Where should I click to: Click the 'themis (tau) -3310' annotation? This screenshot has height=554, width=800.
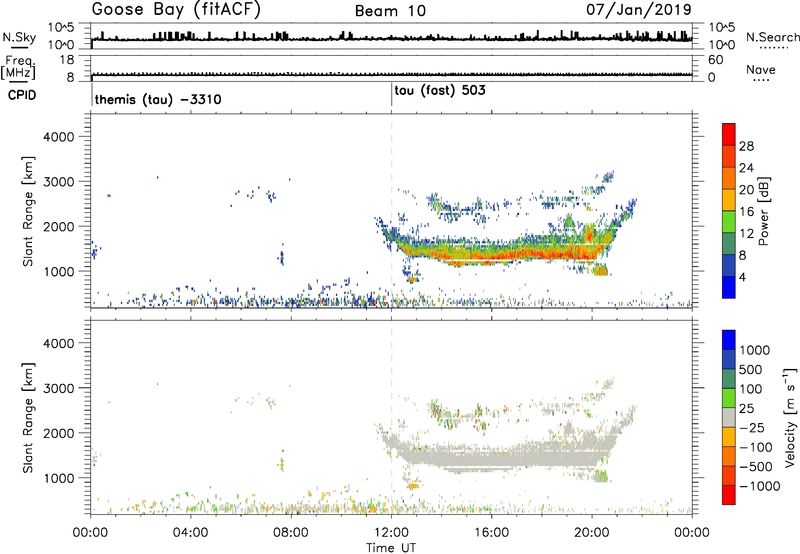158,99
